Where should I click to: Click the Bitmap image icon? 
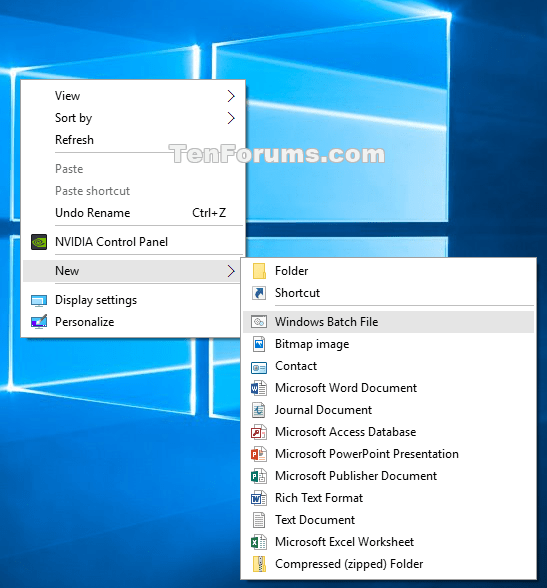tap(259, 344)
